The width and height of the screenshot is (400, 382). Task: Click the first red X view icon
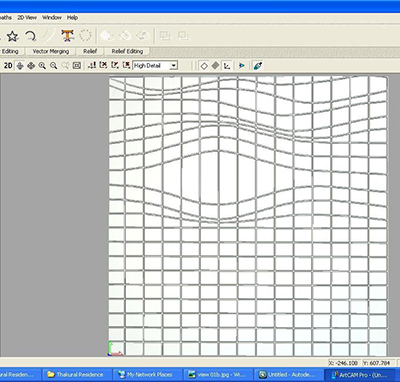(103, 65)
